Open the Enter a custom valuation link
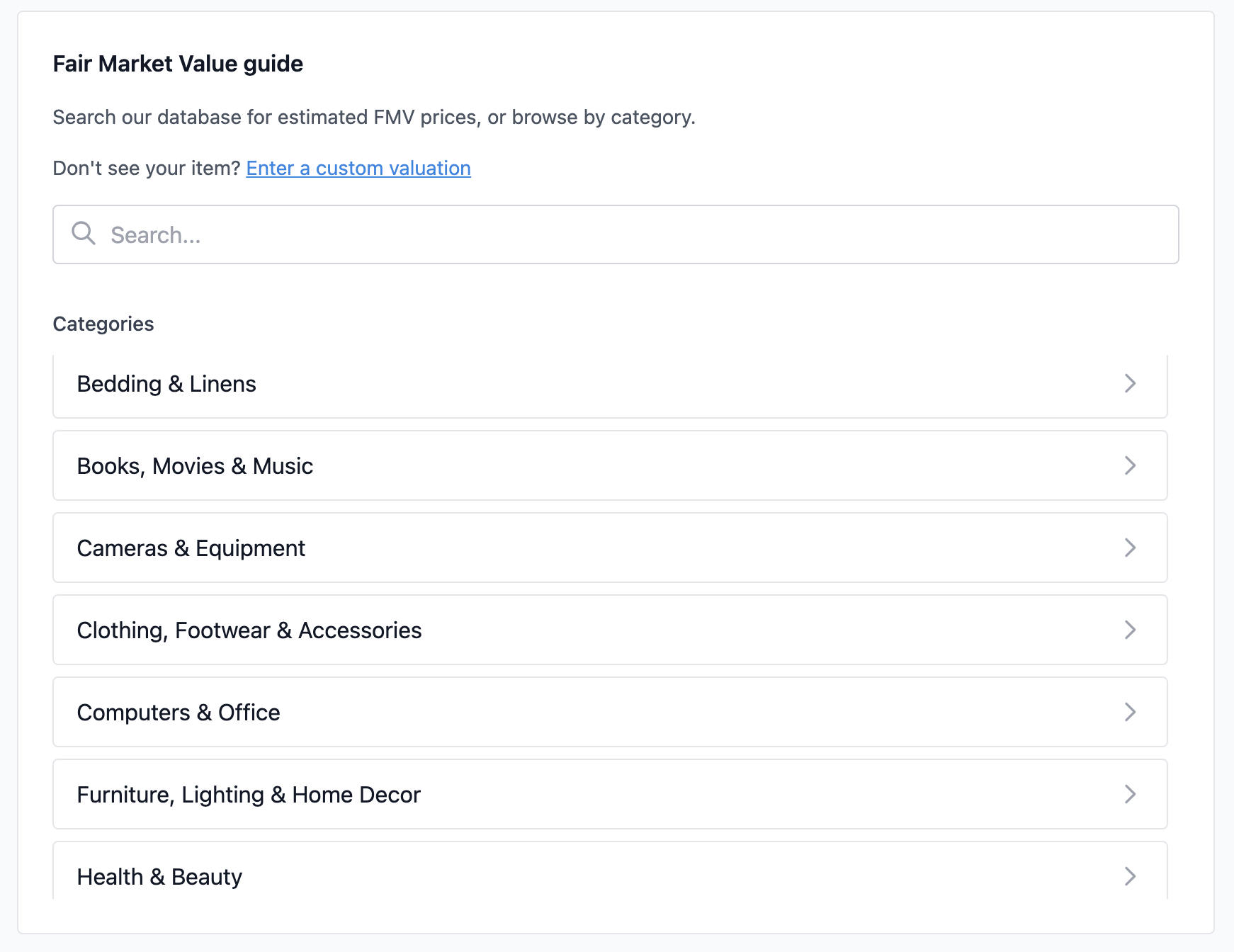 [x=358, y=168]
